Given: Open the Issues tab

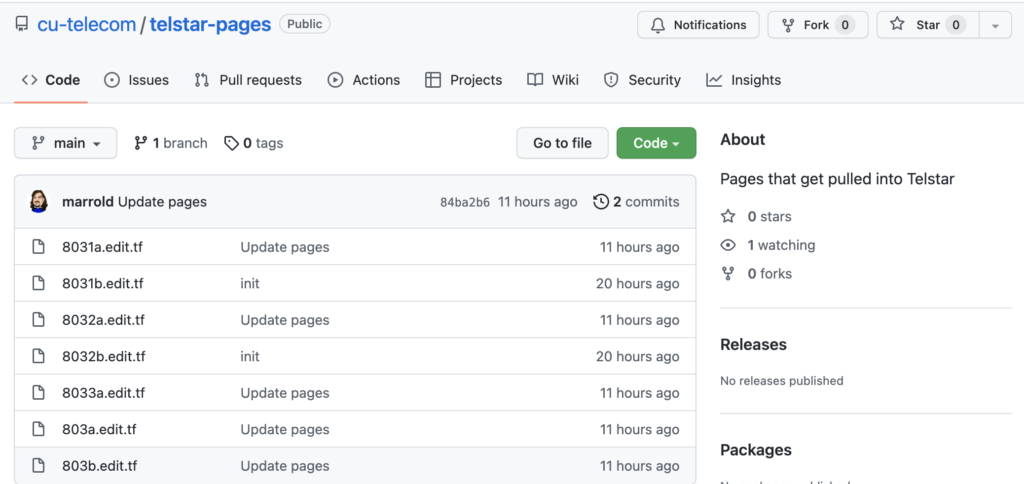Looking at the screenshot, I should pos(136,80).
